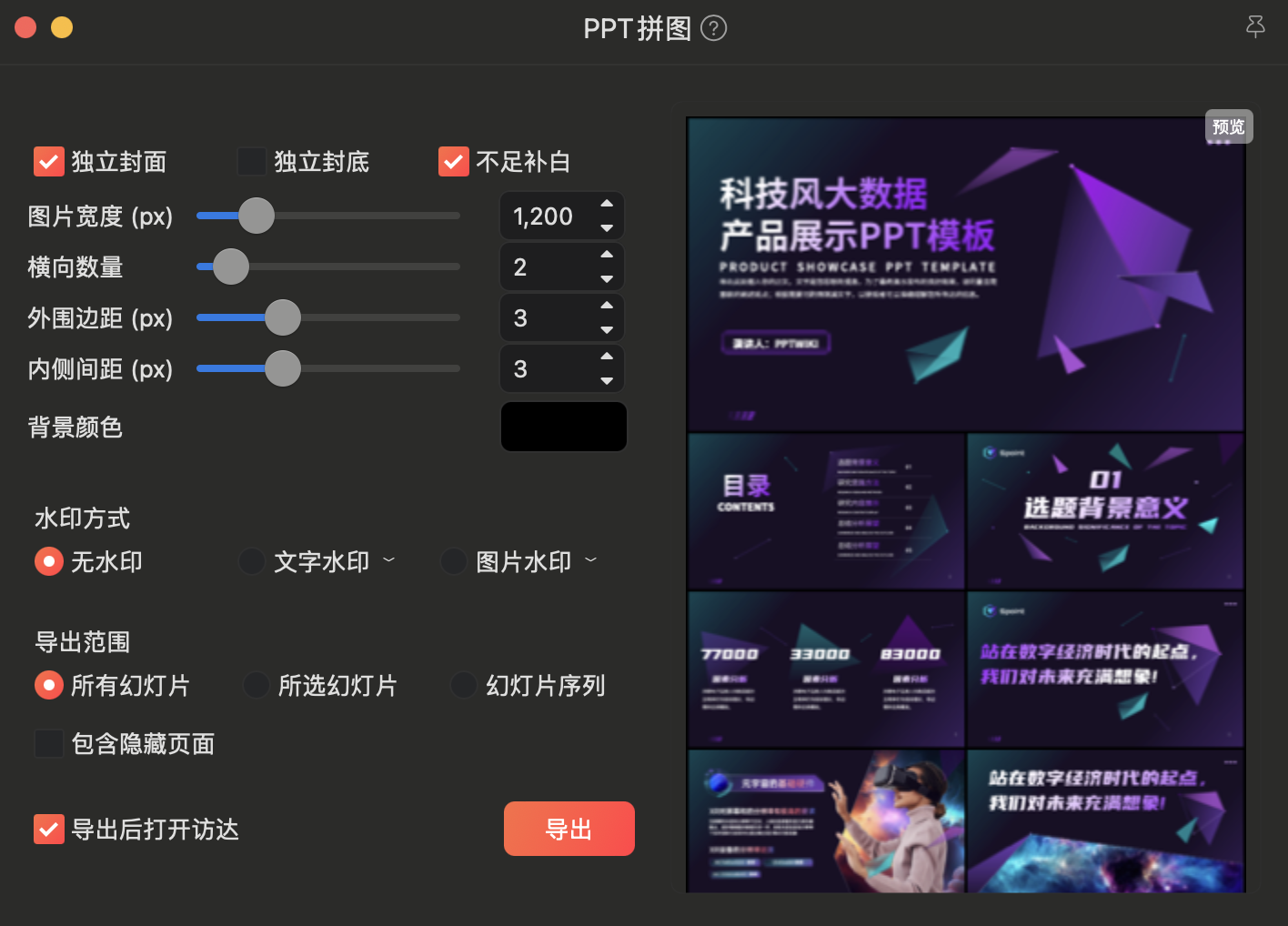Toggle the 不足补白 checkbox

454,162
